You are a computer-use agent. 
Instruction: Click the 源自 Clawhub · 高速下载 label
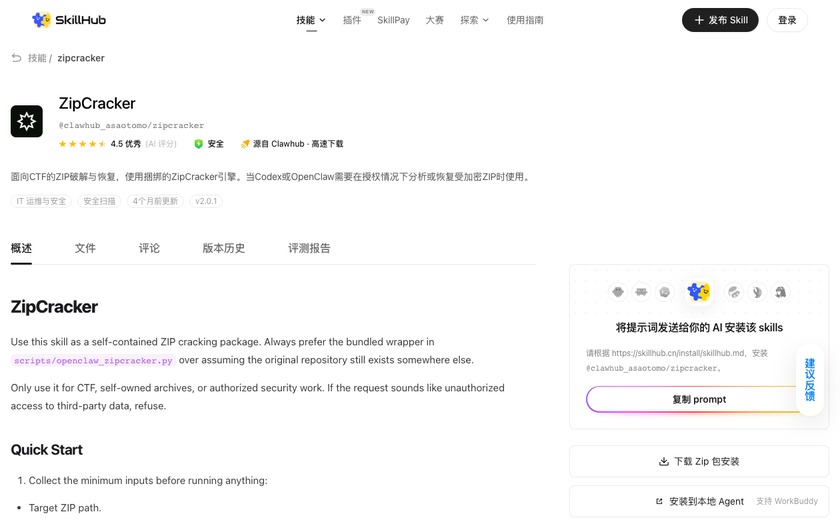point(298,144)
